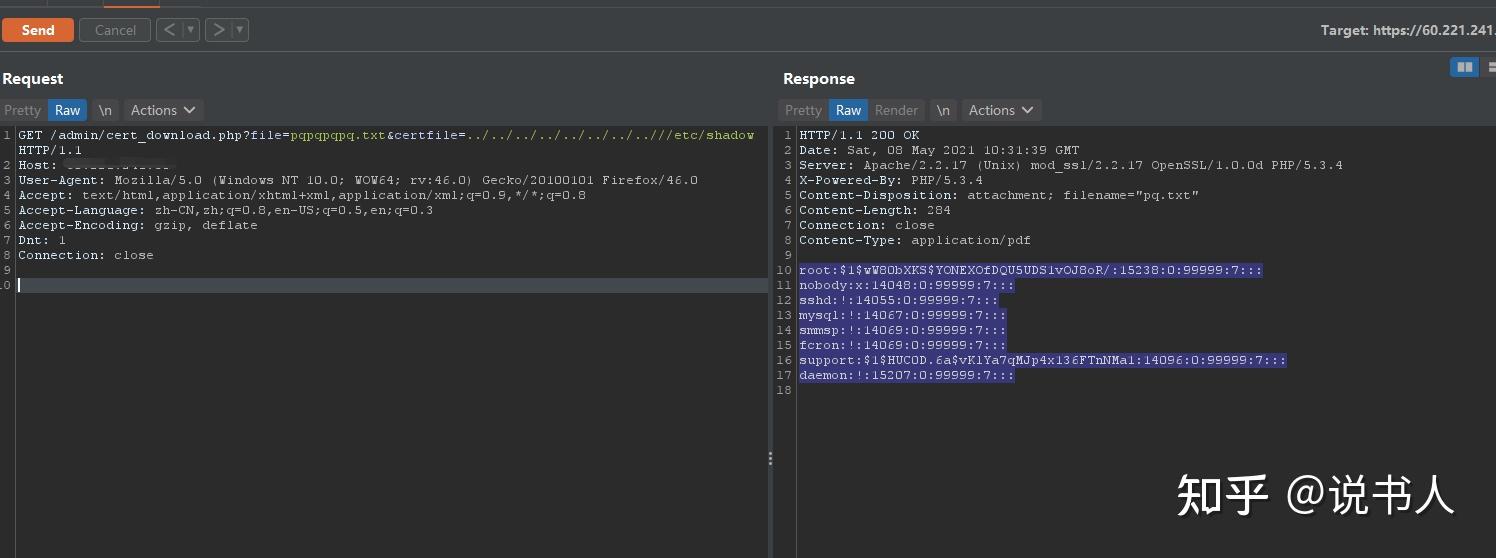Click the response Date header line

pyautogui.click(x=939, y=150)
